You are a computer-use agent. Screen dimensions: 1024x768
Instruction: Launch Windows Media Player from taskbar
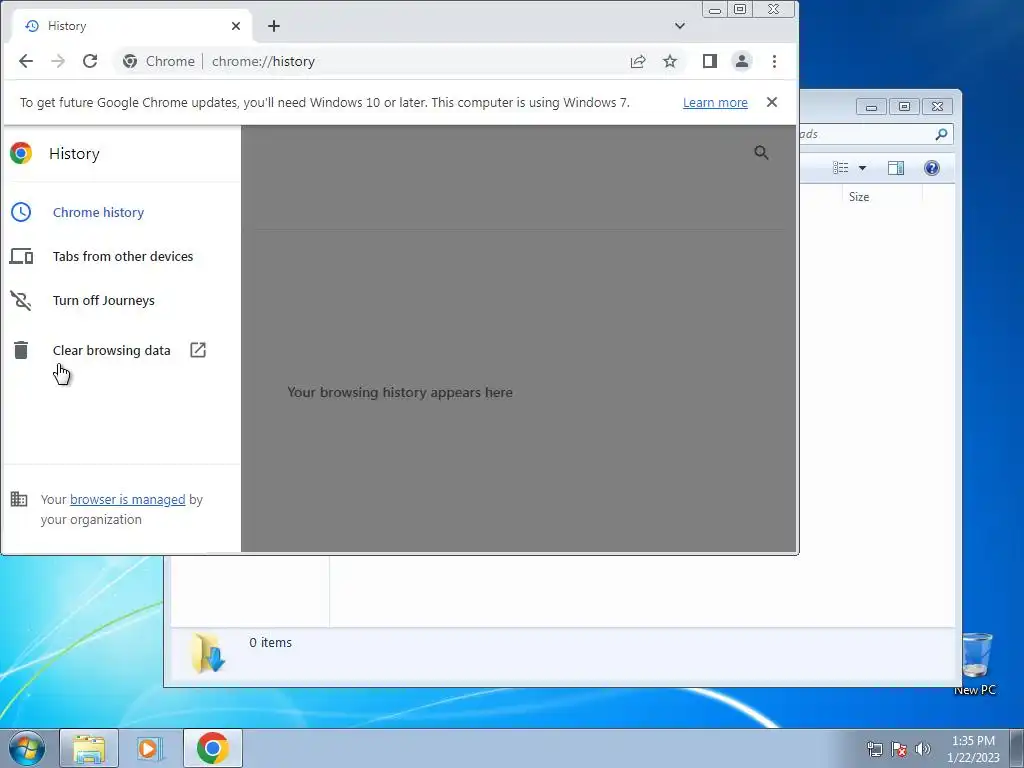[x=150, y=748]
